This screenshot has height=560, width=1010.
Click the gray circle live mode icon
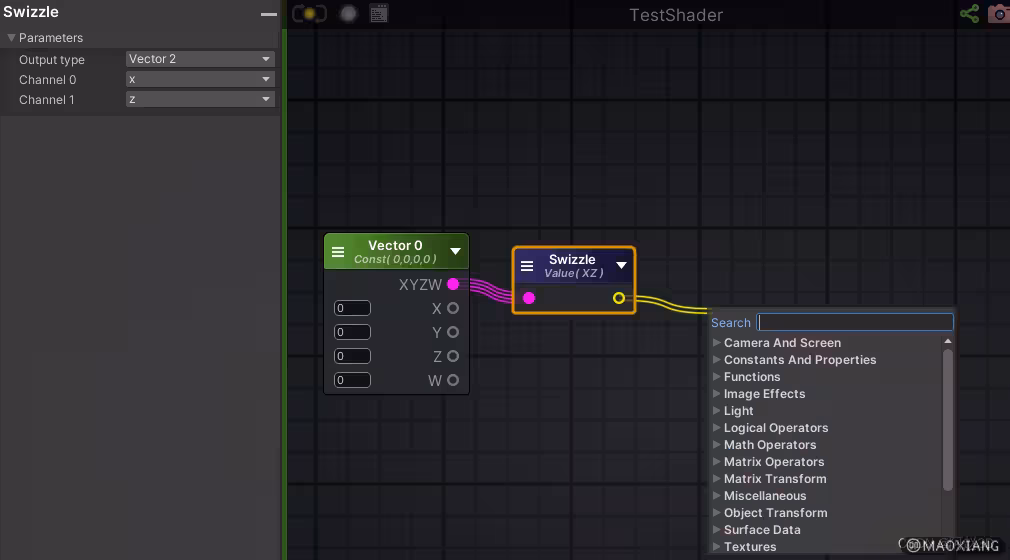[348, 14]
